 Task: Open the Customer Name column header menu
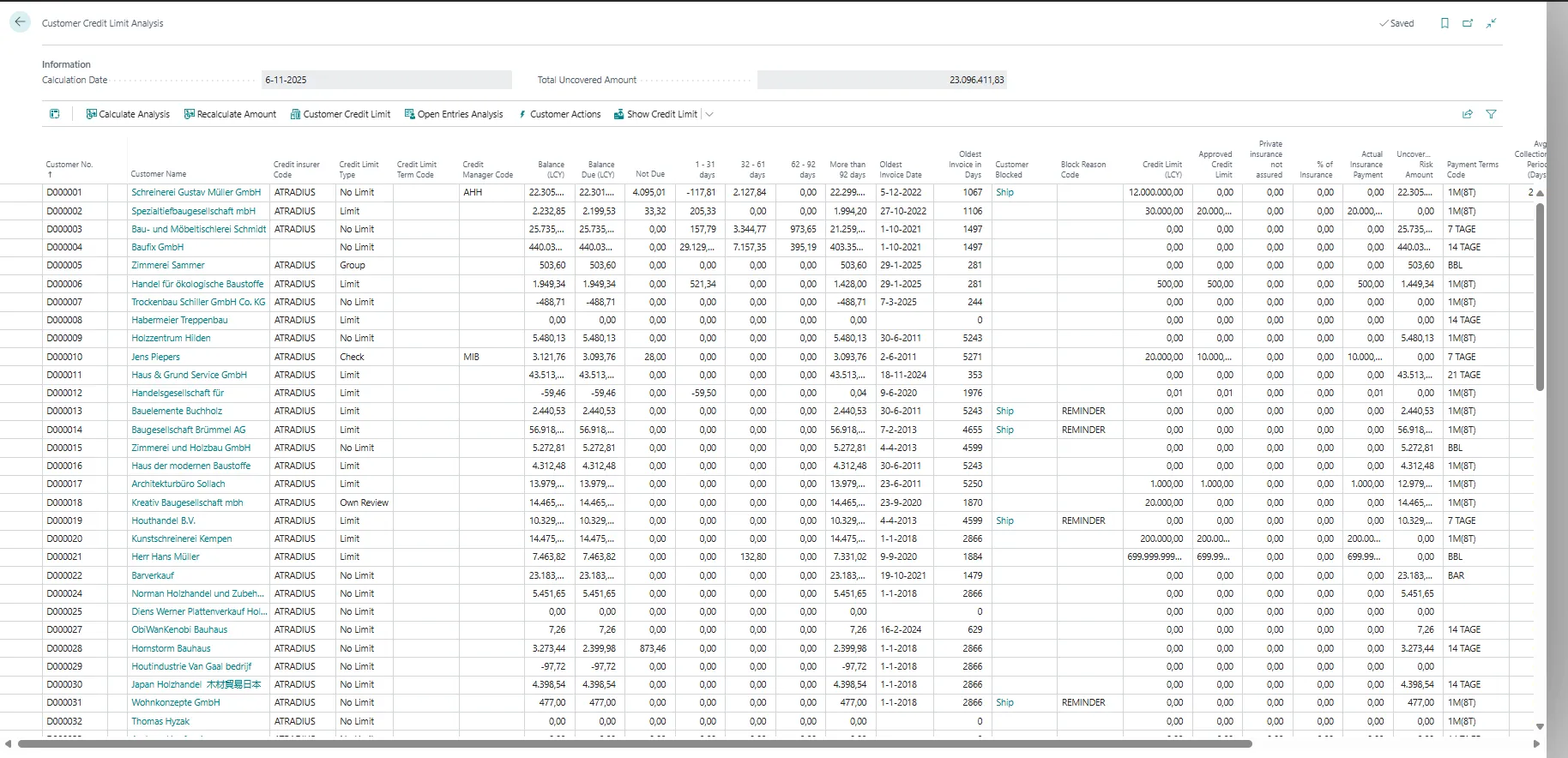pos(159,174)
